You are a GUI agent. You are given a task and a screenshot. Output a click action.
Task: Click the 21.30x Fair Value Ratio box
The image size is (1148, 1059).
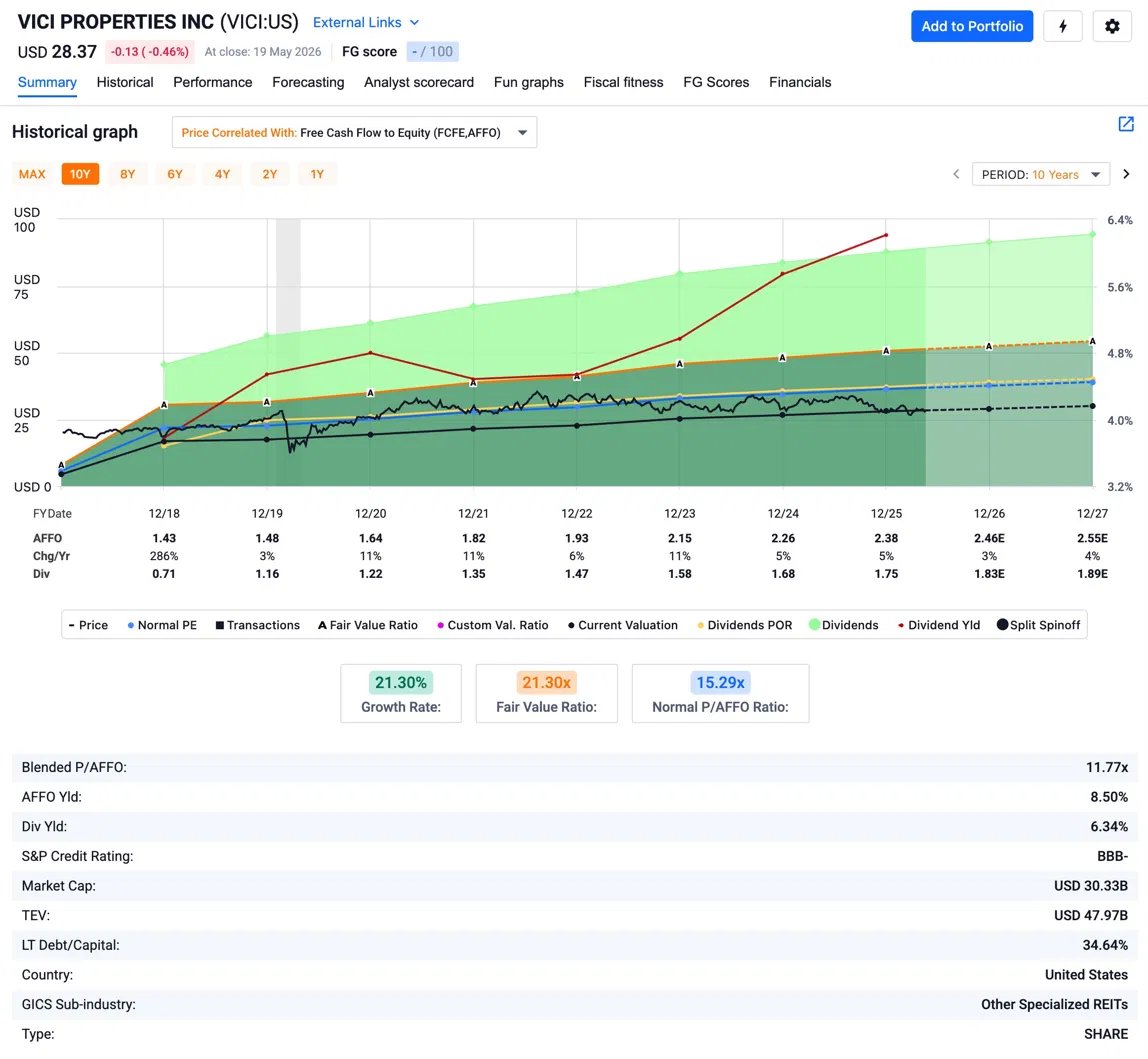[x=546, y=694]
